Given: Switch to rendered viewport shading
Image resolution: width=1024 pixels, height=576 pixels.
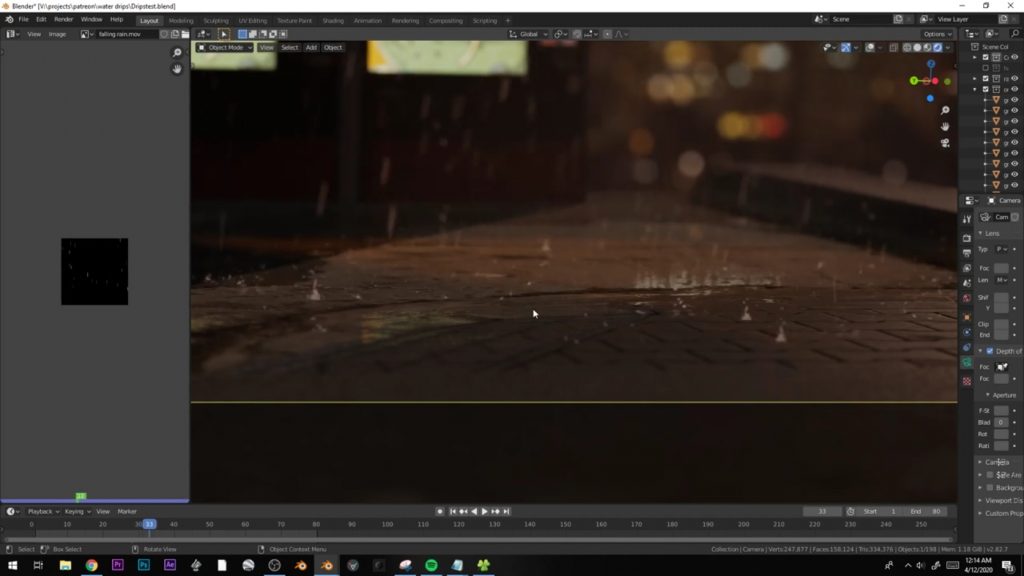Looking at the screenshot, I should point(938,48).
